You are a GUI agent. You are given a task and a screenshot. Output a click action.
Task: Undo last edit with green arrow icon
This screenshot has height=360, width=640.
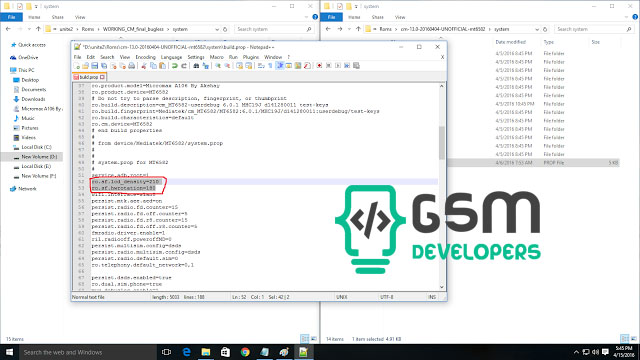coord(175,66)
